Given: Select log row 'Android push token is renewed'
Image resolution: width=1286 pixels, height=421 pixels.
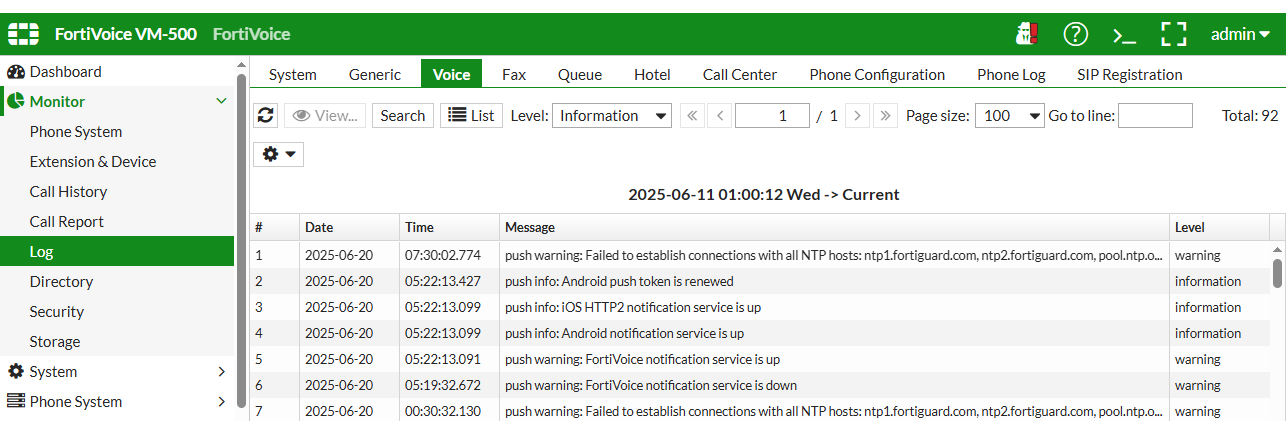Looking at the screenshot, I should coord(760,281).
